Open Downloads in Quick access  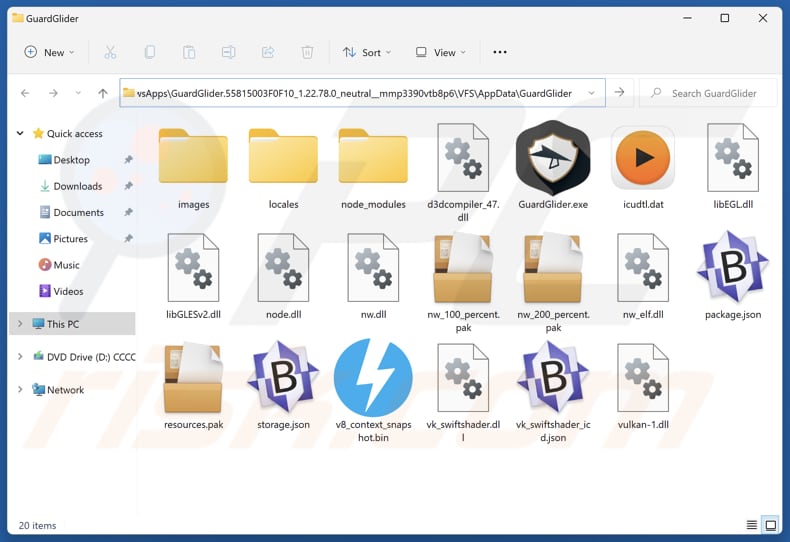[77, 186]
